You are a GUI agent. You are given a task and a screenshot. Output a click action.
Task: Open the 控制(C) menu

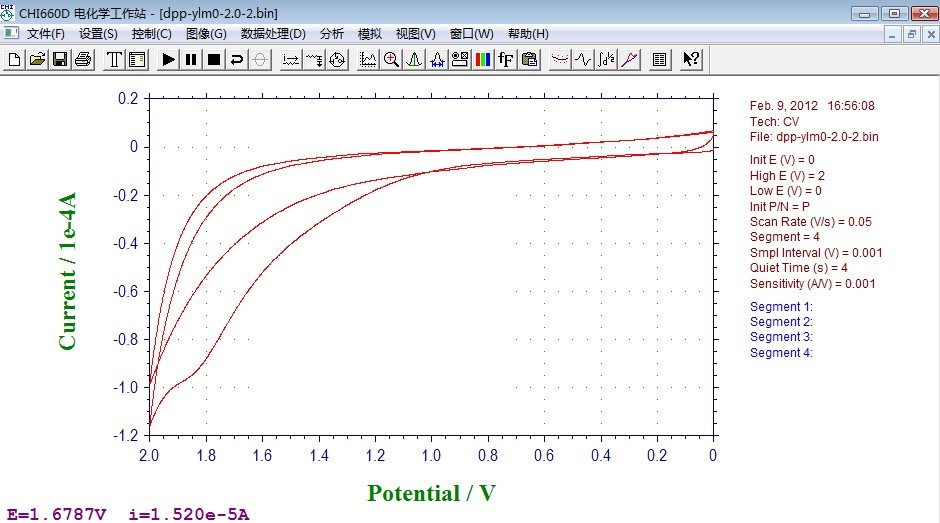pos(152,34)
